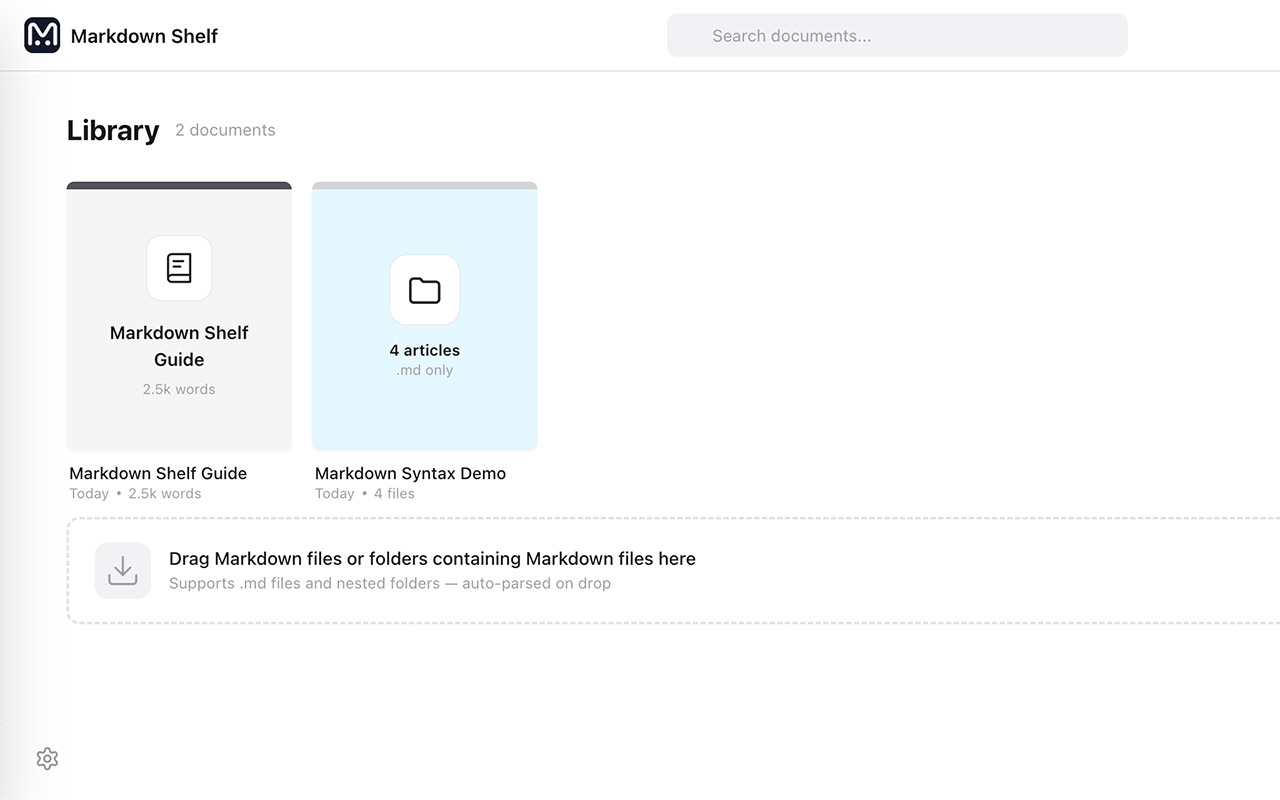Click 'Supports .md files and nested folders' text
The image size is (1280, 800).
[390, 583]
